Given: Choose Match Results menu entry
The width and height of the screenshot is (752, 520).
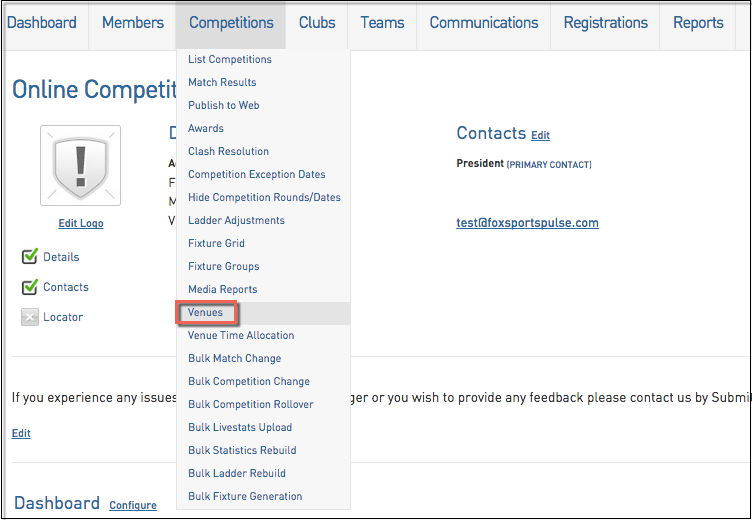Looking at the screenshot, I should 222,82.
